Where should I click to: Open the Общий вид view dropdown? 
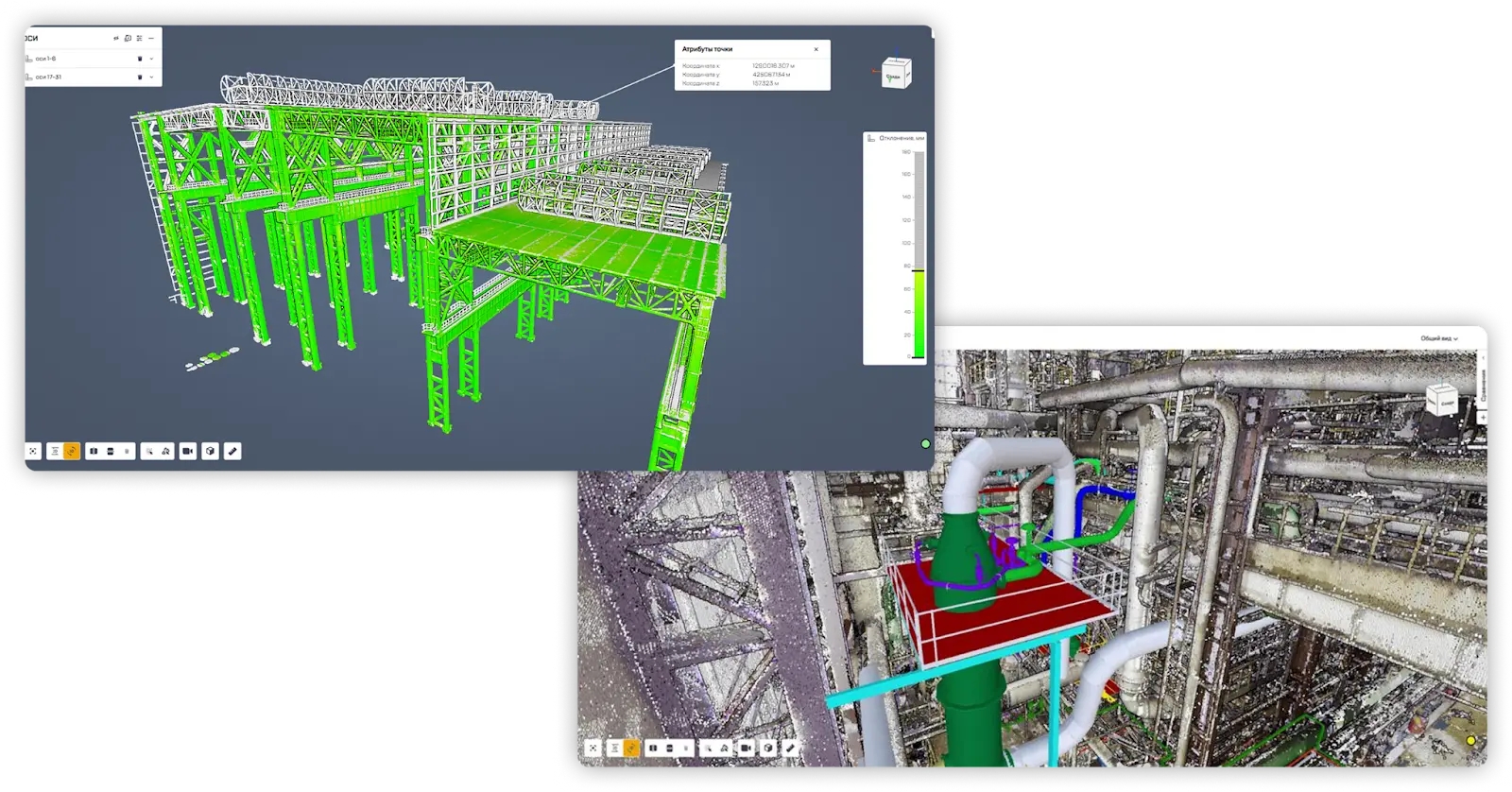tap(1438, 338)
